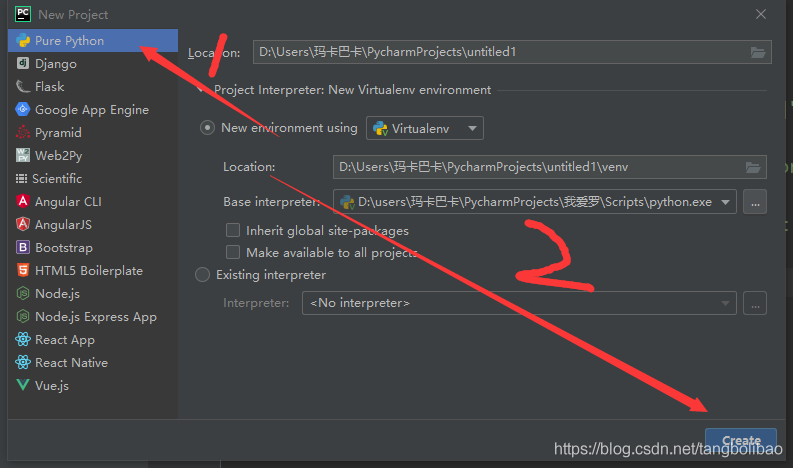
Task: Browse folder for project Location
Action: click(x=758, y=52)
